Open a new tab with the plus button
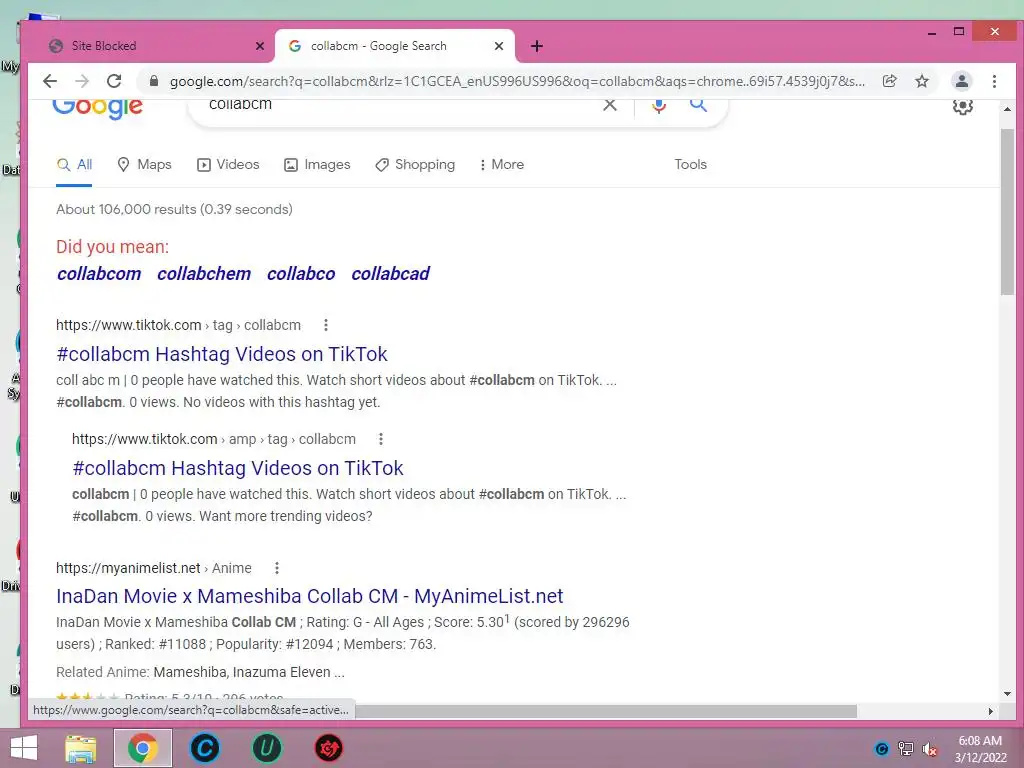Screen dimensions: 1024x768 pos(537,46)
